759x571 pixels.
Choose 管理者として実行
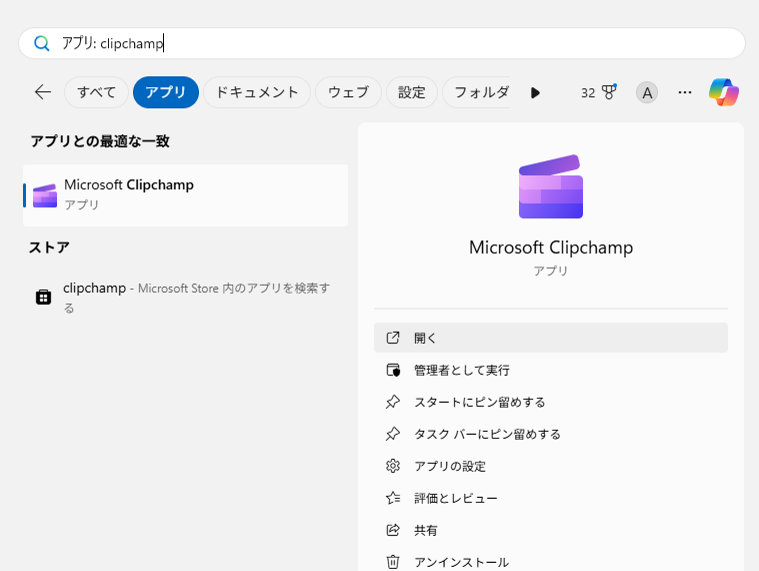pos(461,370)
